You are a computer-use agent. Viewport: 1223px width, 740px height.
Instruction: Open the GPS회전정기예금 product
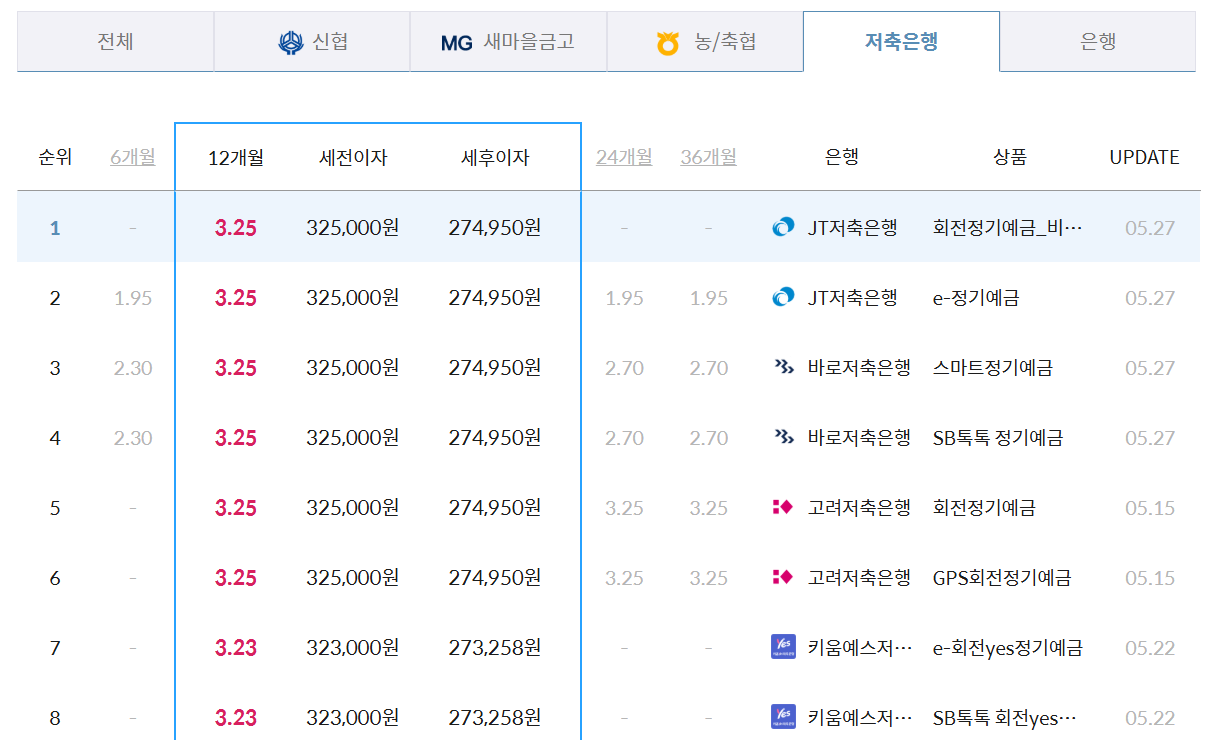click(x=1002, y=578)
